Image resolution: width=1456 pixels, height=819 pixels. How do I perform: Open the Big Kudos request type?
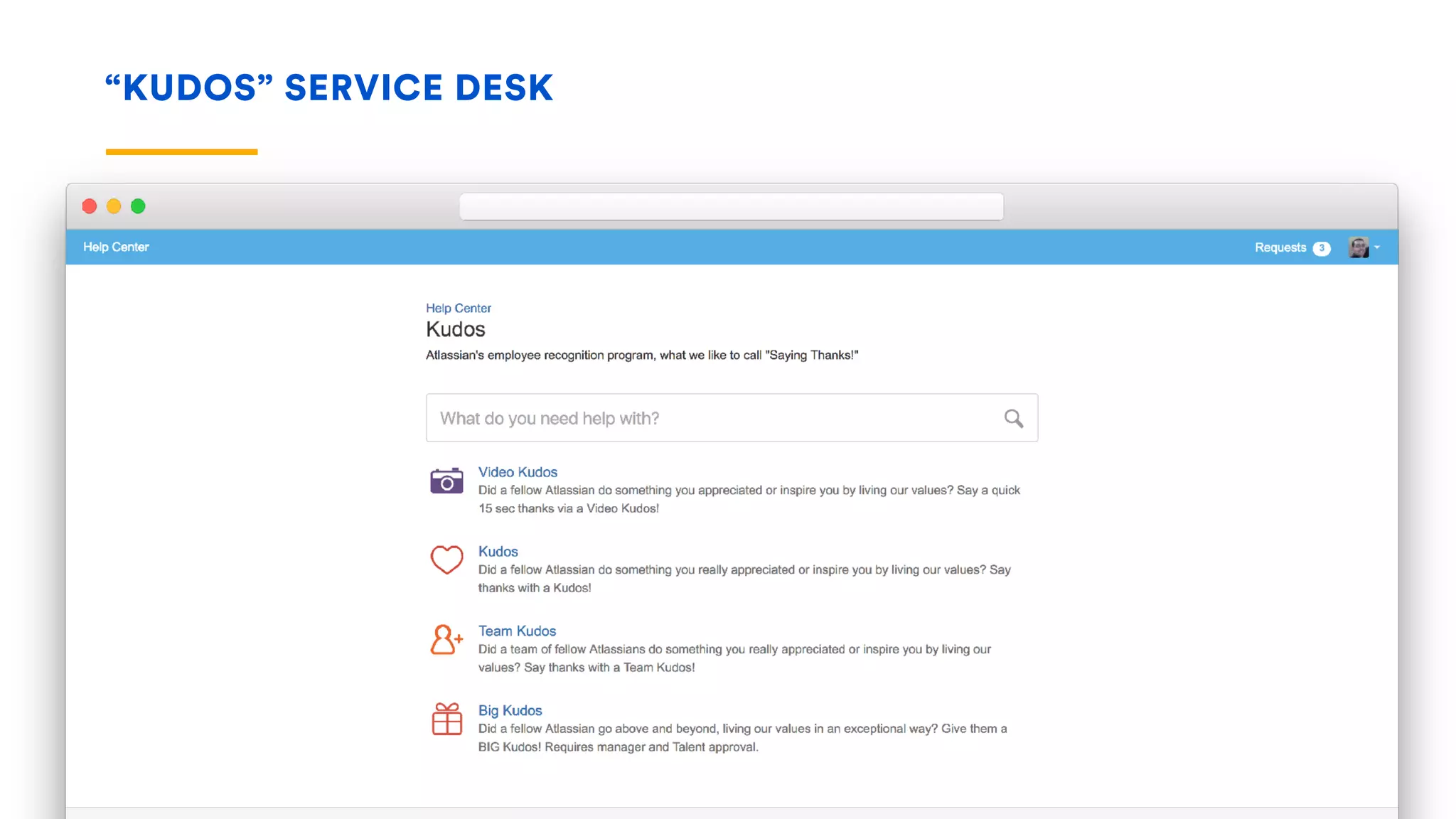(x=510, y=710)
